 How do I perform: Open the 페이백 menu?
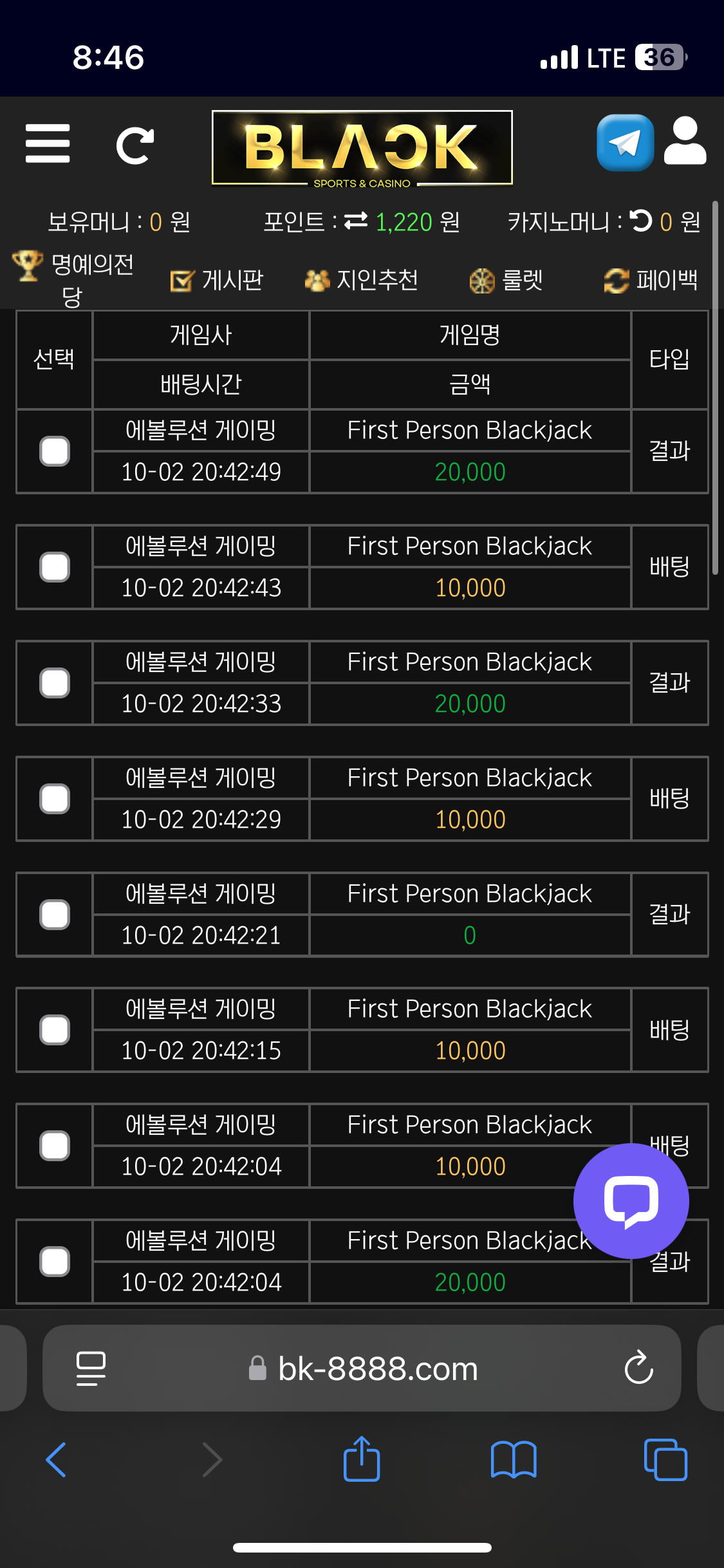651,280
